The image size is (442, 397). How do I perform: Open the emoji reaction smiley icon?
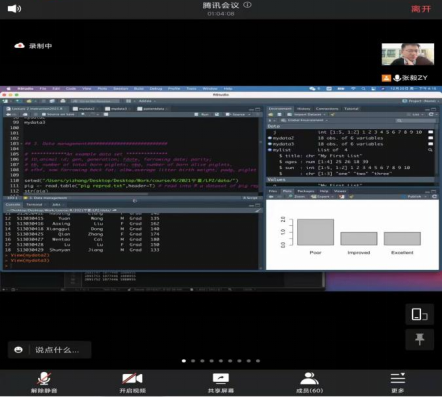(x=18, y=350)
